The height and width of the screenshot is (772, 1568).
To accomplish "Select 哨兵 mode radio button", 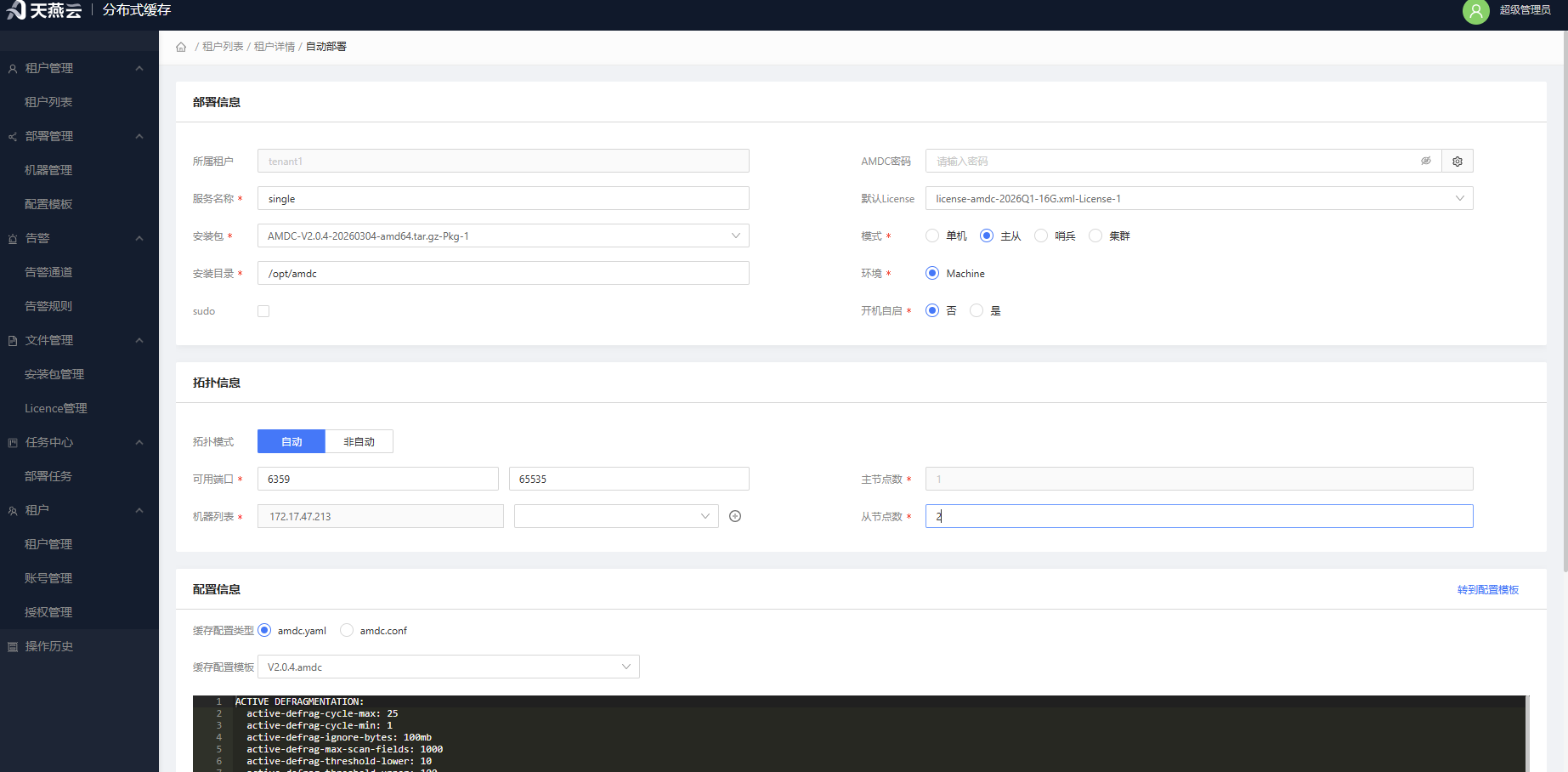I will tap(1041, 236).
